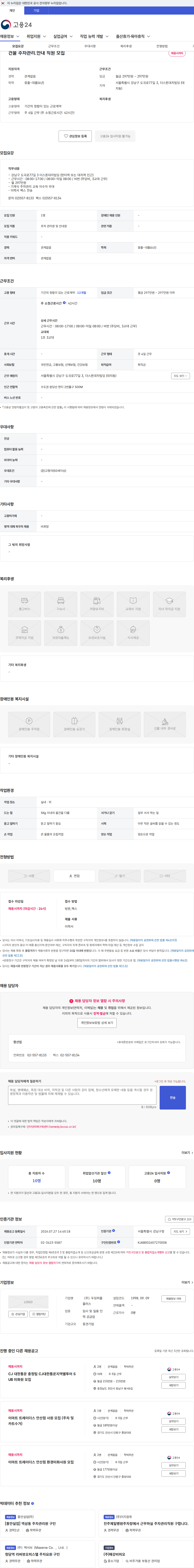Click the 서류 selection step icon
Viewport: 194px width, 1568px height.
tap(29, 876)
